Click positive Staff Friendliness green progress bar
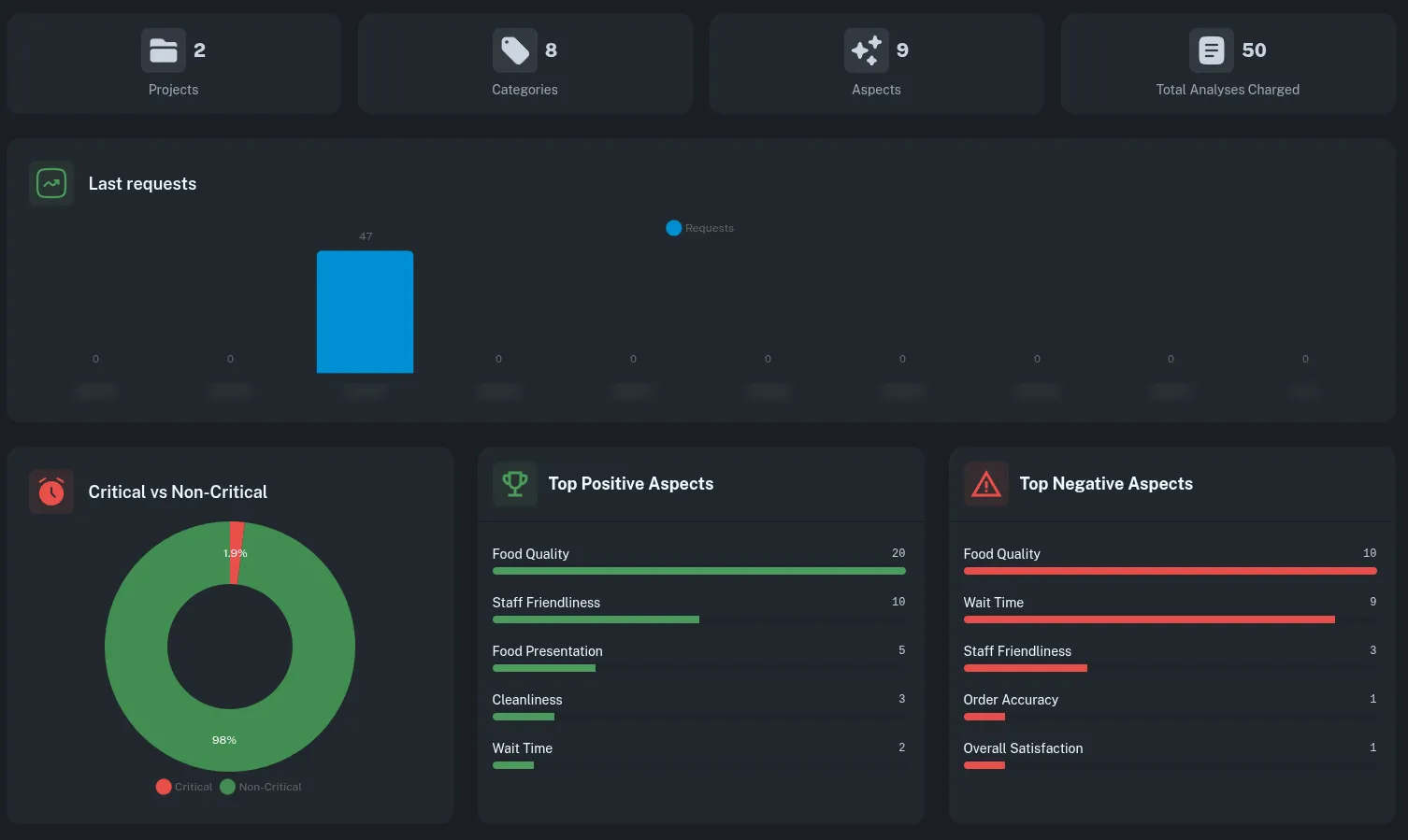The width and height of the screenshot is (1408, 840). [x=596, y=619]
